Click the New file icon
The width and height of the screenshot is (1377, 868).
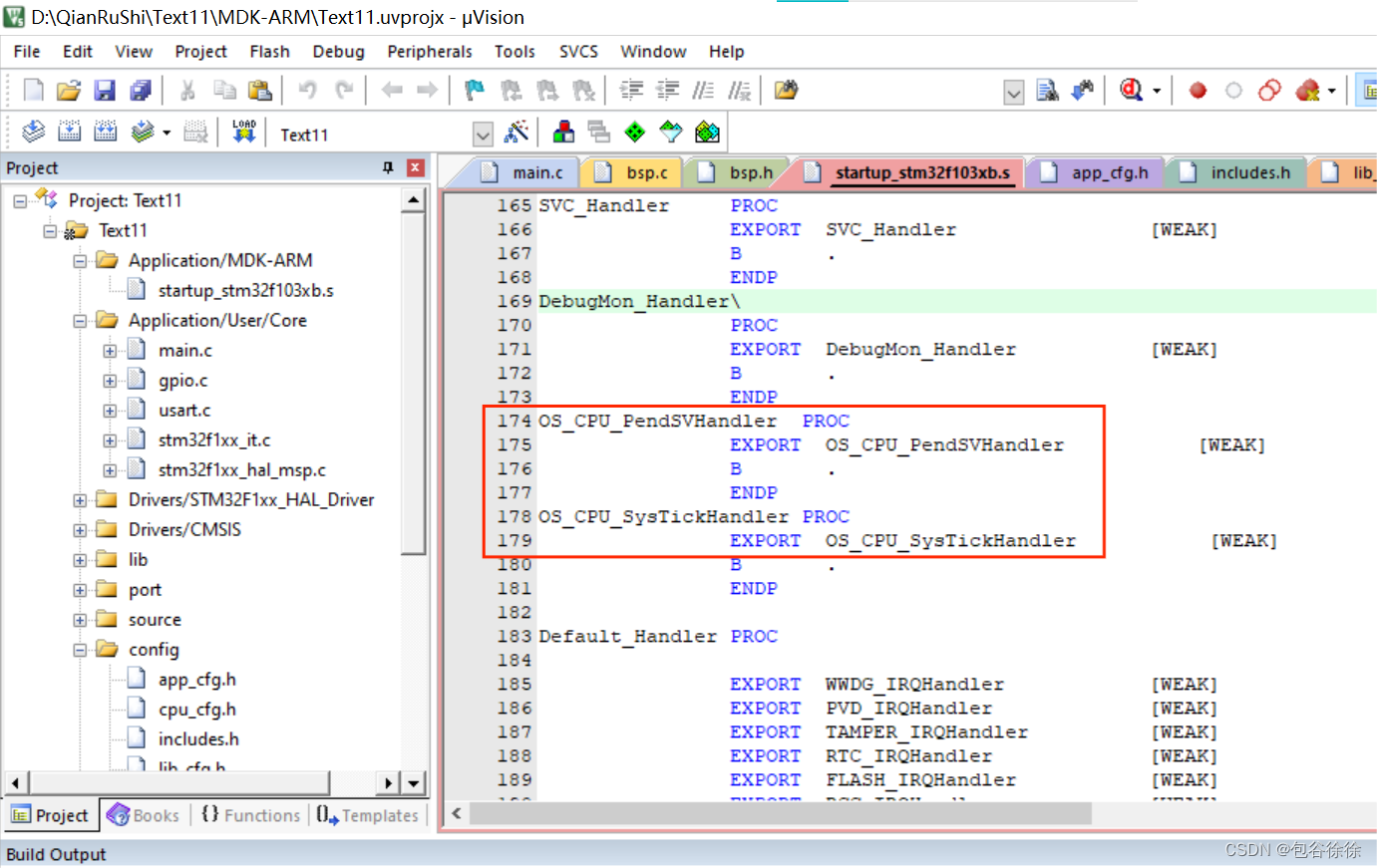33,91
